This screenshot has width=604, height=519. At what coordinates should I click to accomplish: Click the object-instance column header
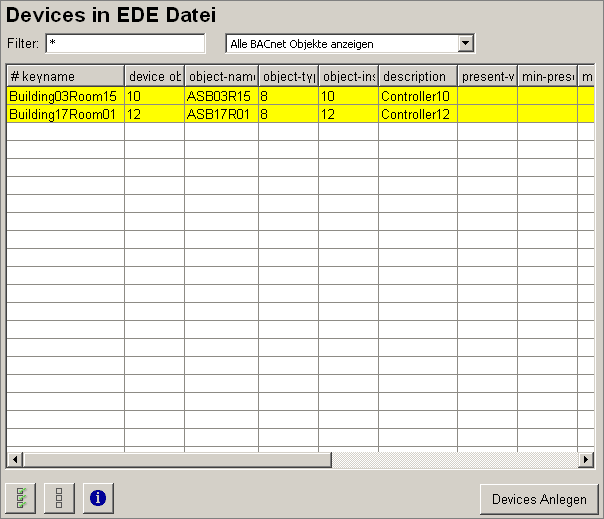click(348, 76)
